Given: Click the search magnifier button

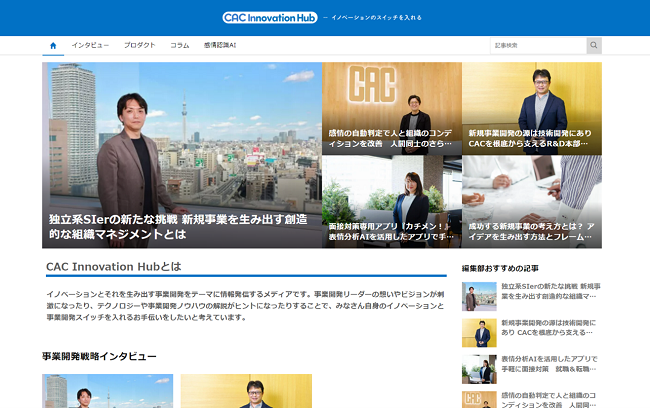Looking at the screenshot, I should pos(594,45).
